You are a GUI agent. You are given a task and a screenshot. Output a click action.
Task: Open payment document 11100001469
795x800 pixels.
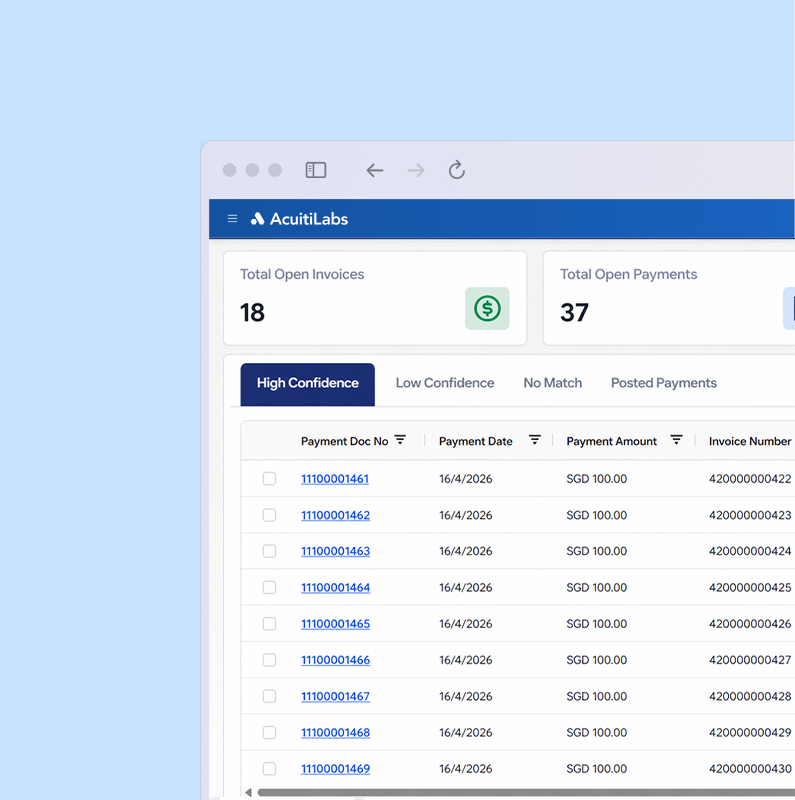click(x=335, y=768)
